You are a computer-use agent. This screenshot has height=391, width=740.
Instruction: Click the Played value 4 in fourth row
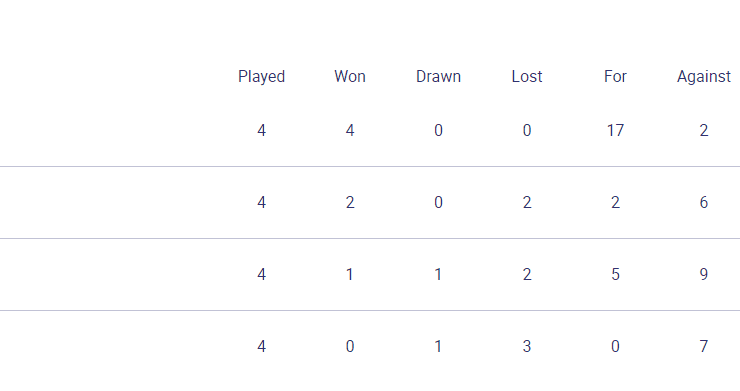(x=261, y=347)
